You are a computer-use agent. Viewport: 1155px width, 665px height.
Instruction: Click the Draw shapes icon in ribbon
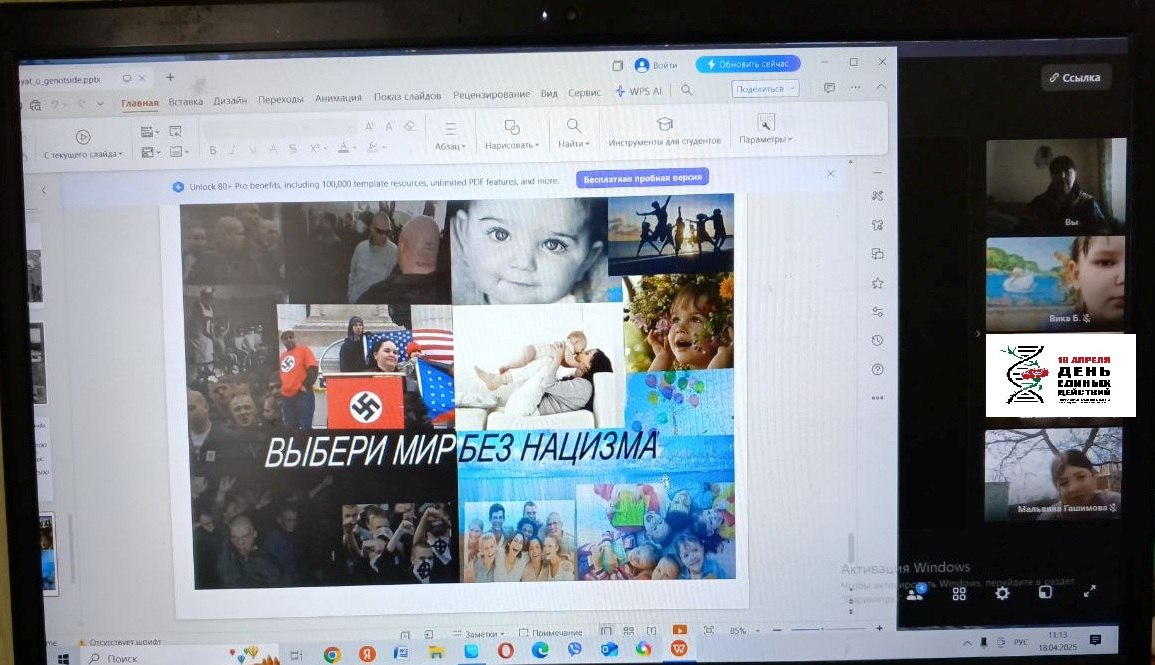pyautogui.click(x=512, y=127)
